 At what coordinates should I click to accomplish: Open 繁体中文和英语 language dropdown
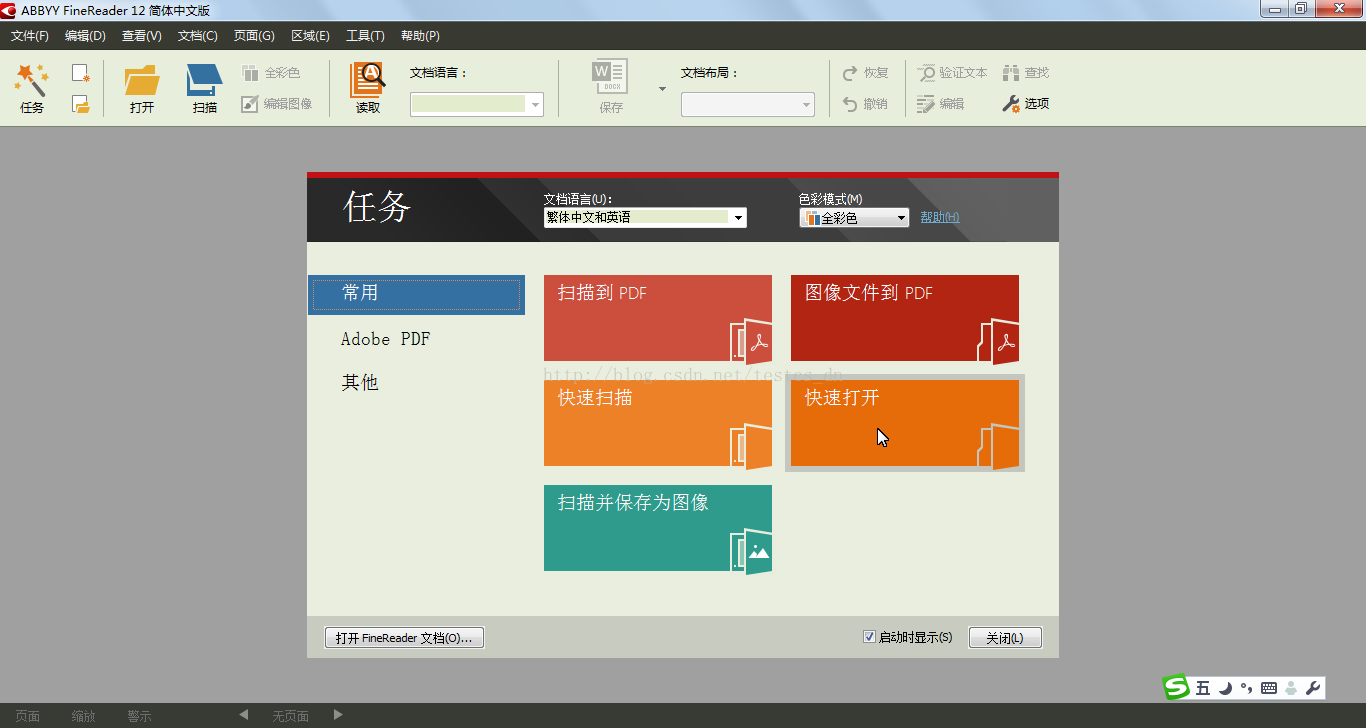[x=645, y=217]
